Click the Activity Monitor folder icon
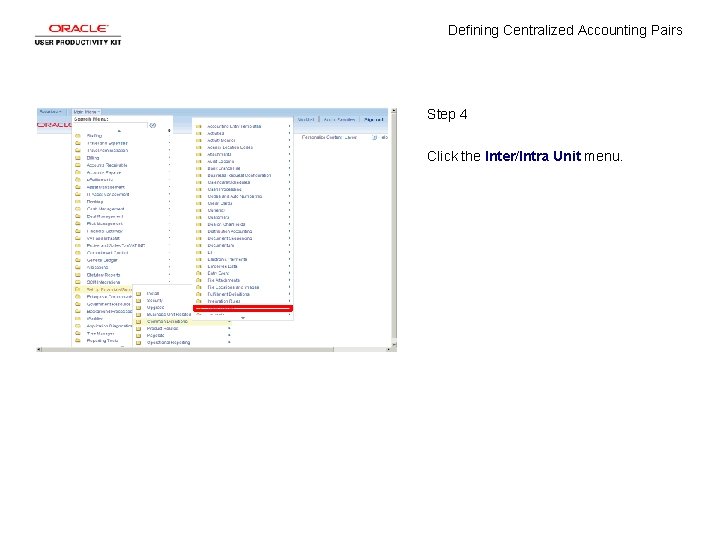The width and height of the screenshot is (720, 540). click(x=199, y=141)
